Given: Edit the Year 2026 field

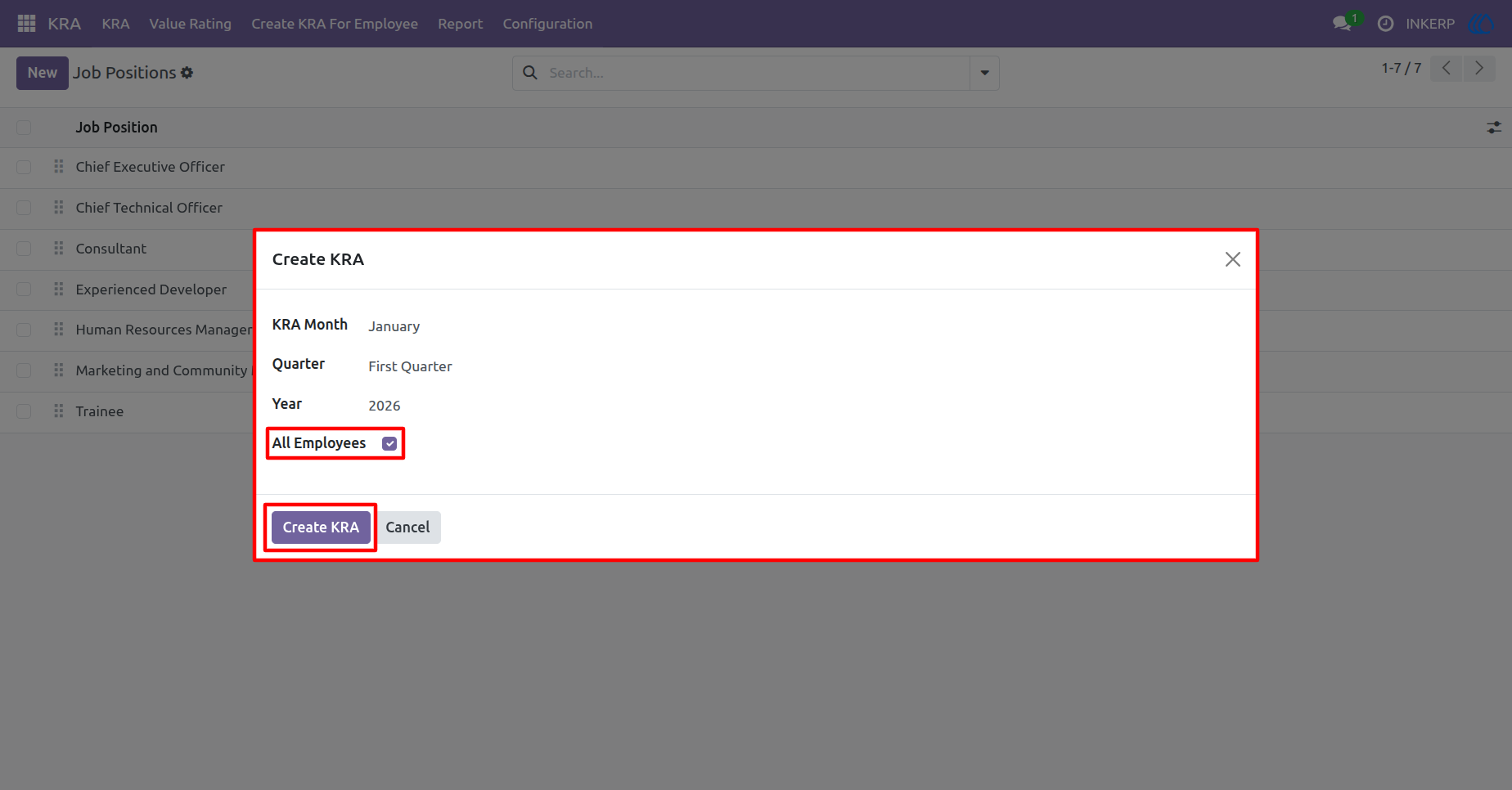Looking at the screenshot, I should click(385, 406).
